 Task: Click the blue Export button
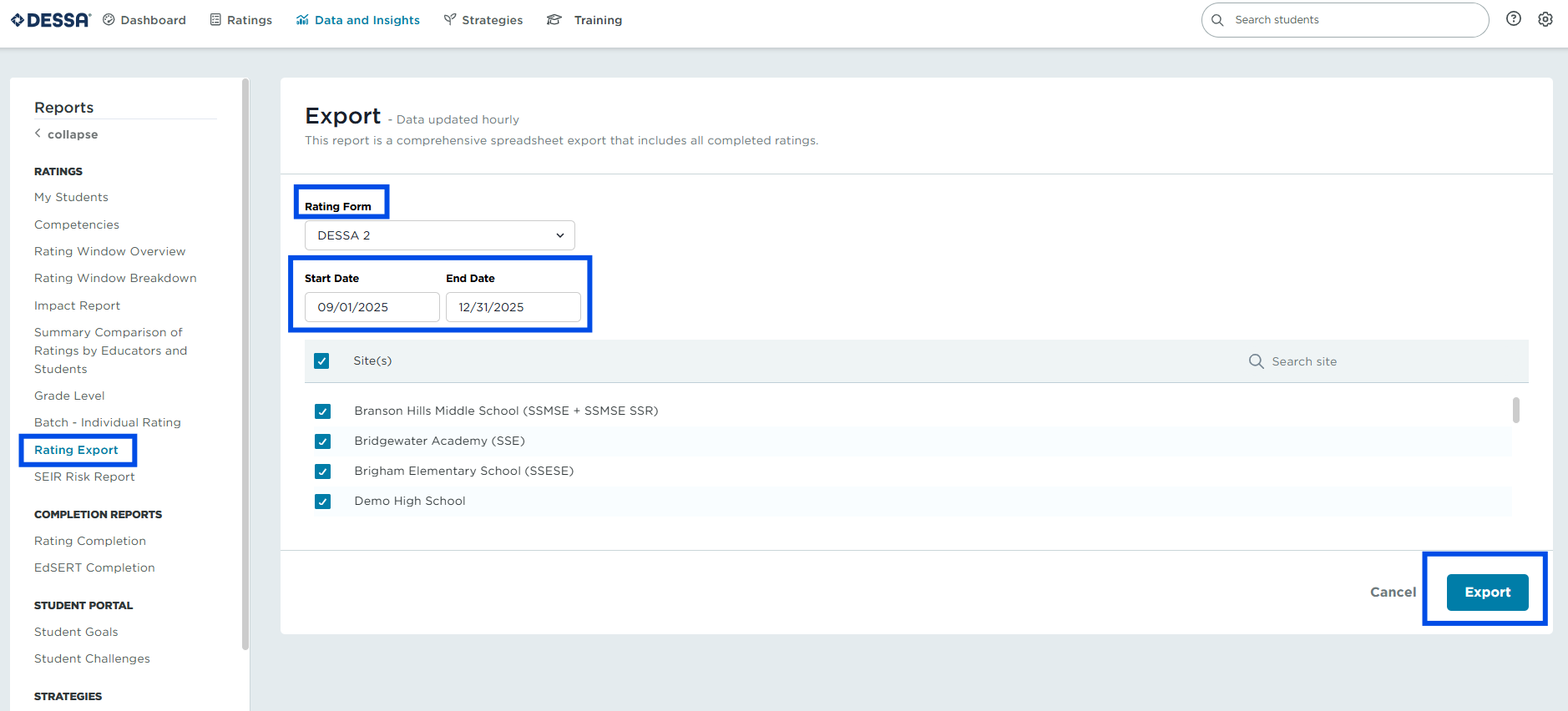pos(1487,592)
